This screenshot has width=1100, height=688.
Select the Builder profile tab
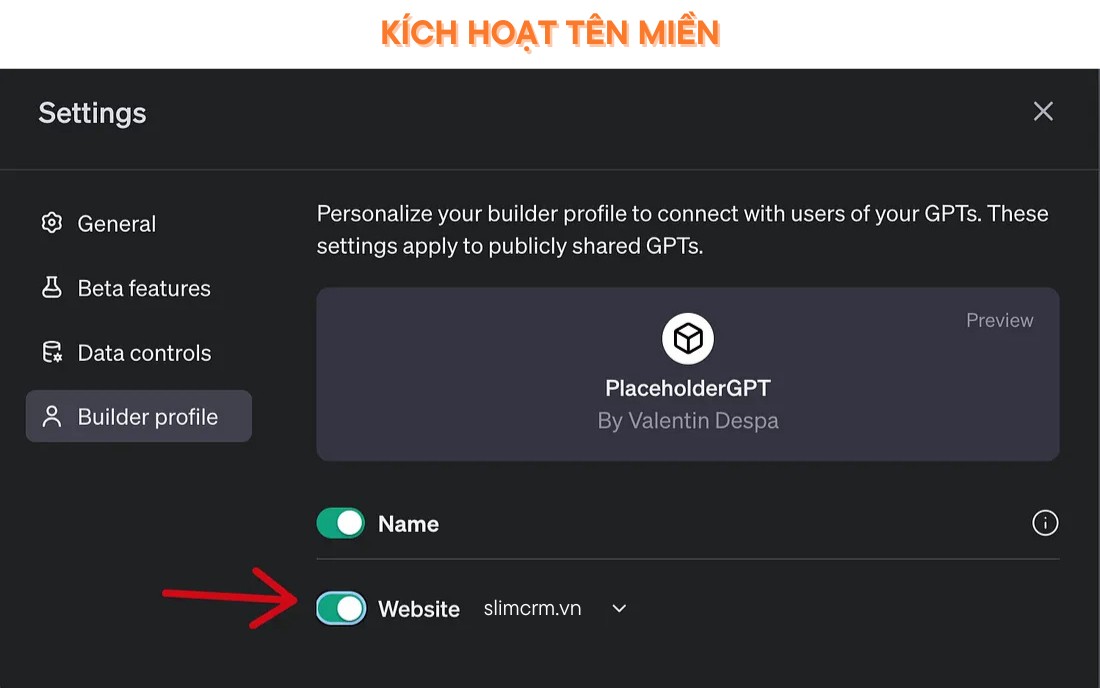coord(139,417)
